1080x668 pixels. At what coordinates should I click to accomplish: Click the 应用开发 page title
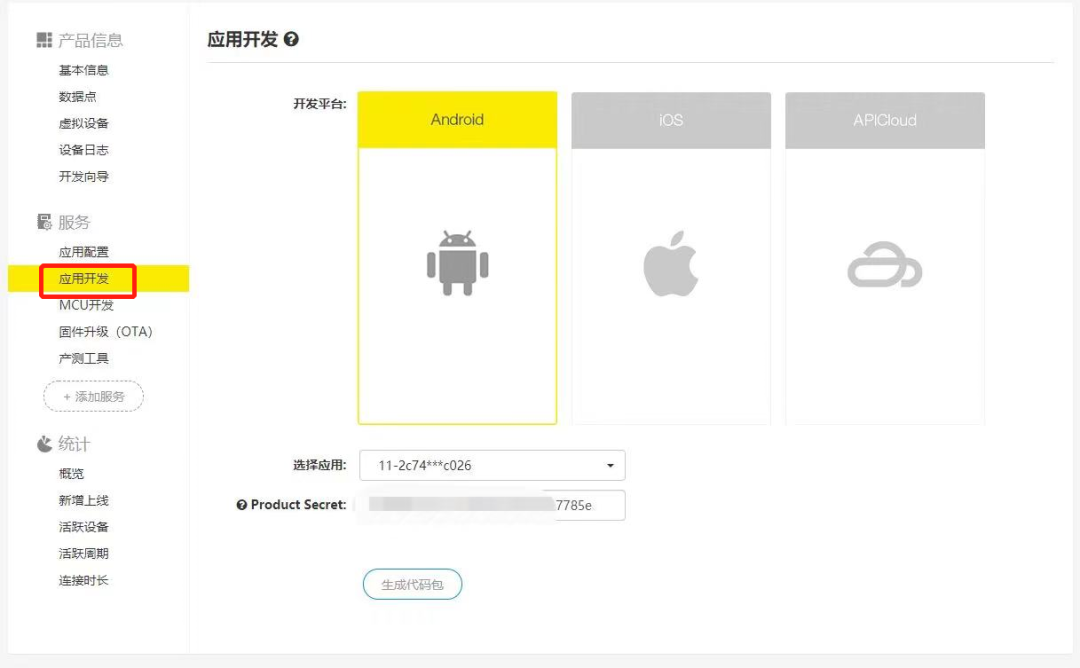242,39
